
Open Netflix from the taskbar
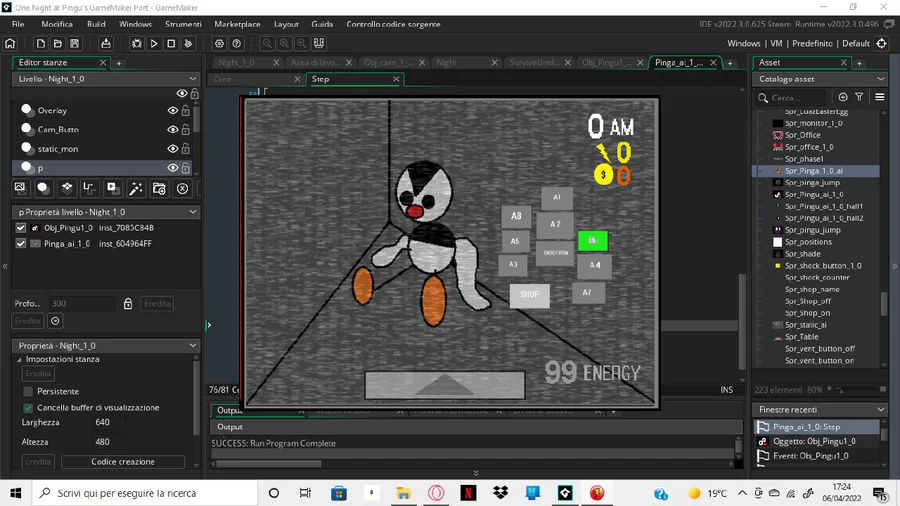click(x=468, y=493)
